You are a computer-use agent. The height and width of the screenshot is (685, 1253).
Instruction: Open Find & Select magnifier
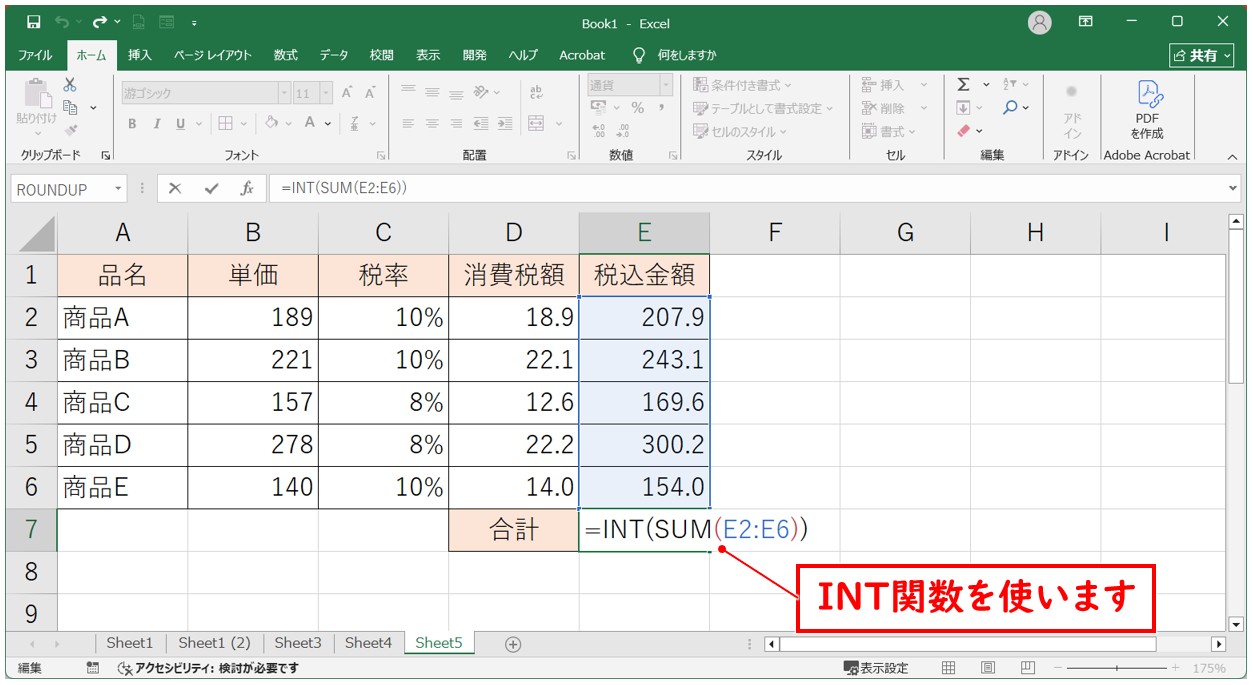tap(1010, 108)
